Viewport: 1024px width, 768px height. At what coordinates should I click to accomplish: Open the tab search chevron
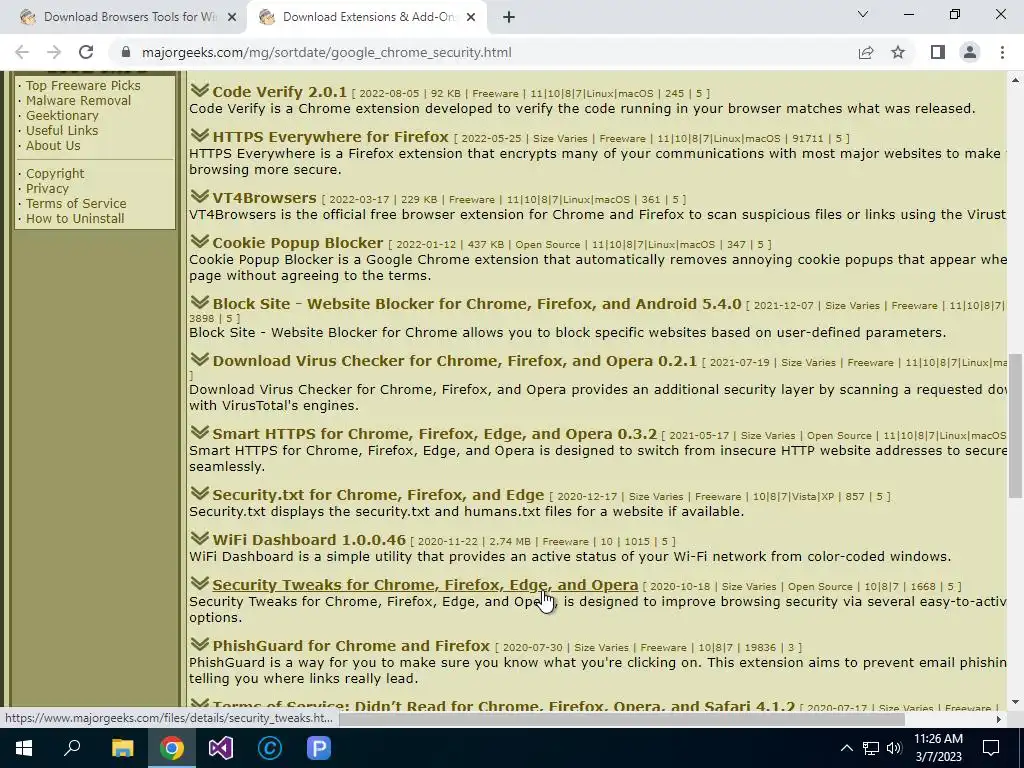click(x=863, y=14)
